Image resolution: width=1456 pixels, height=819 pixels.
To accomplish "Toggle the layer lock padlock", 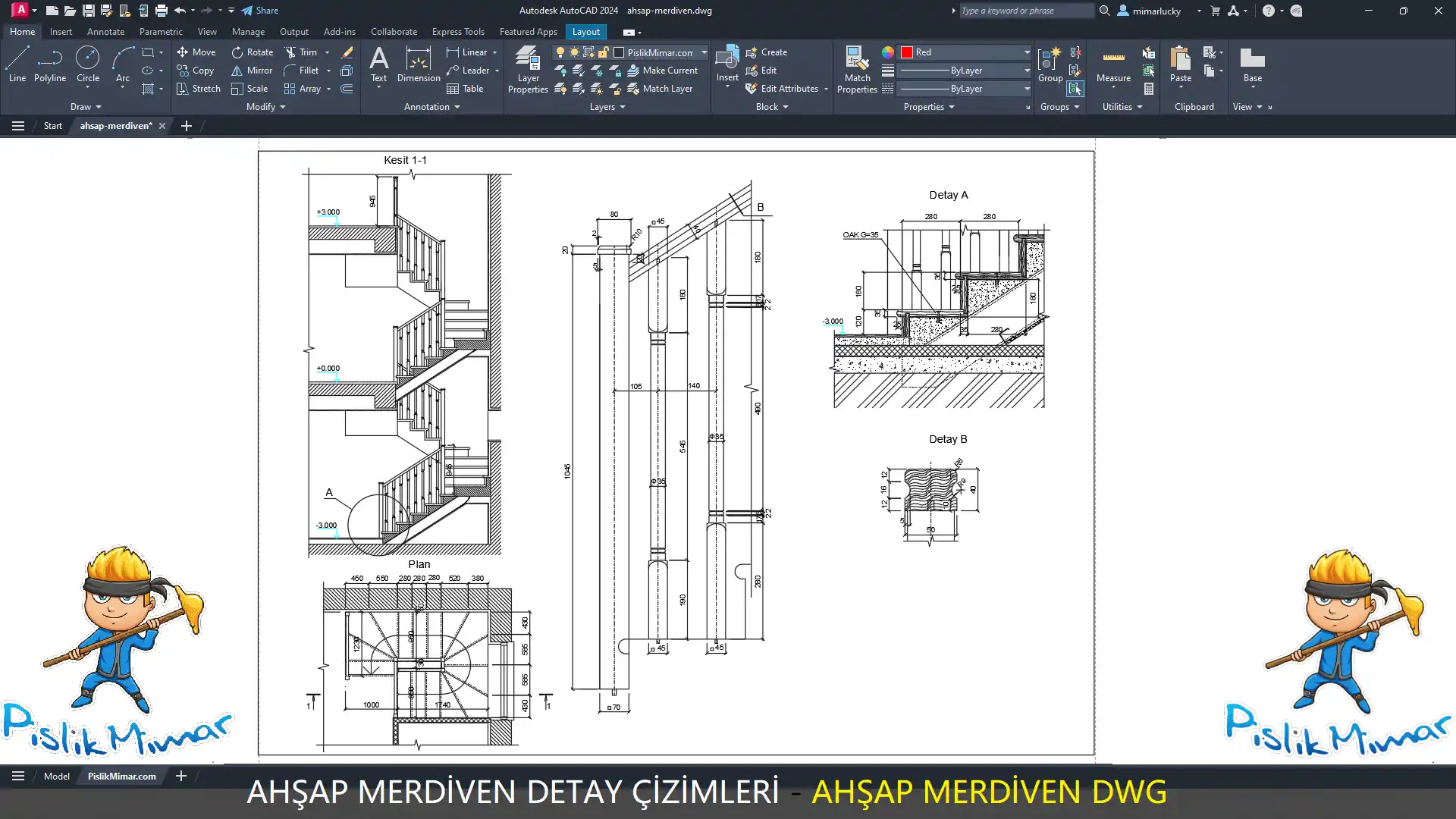I will click(x=603, y=52).
